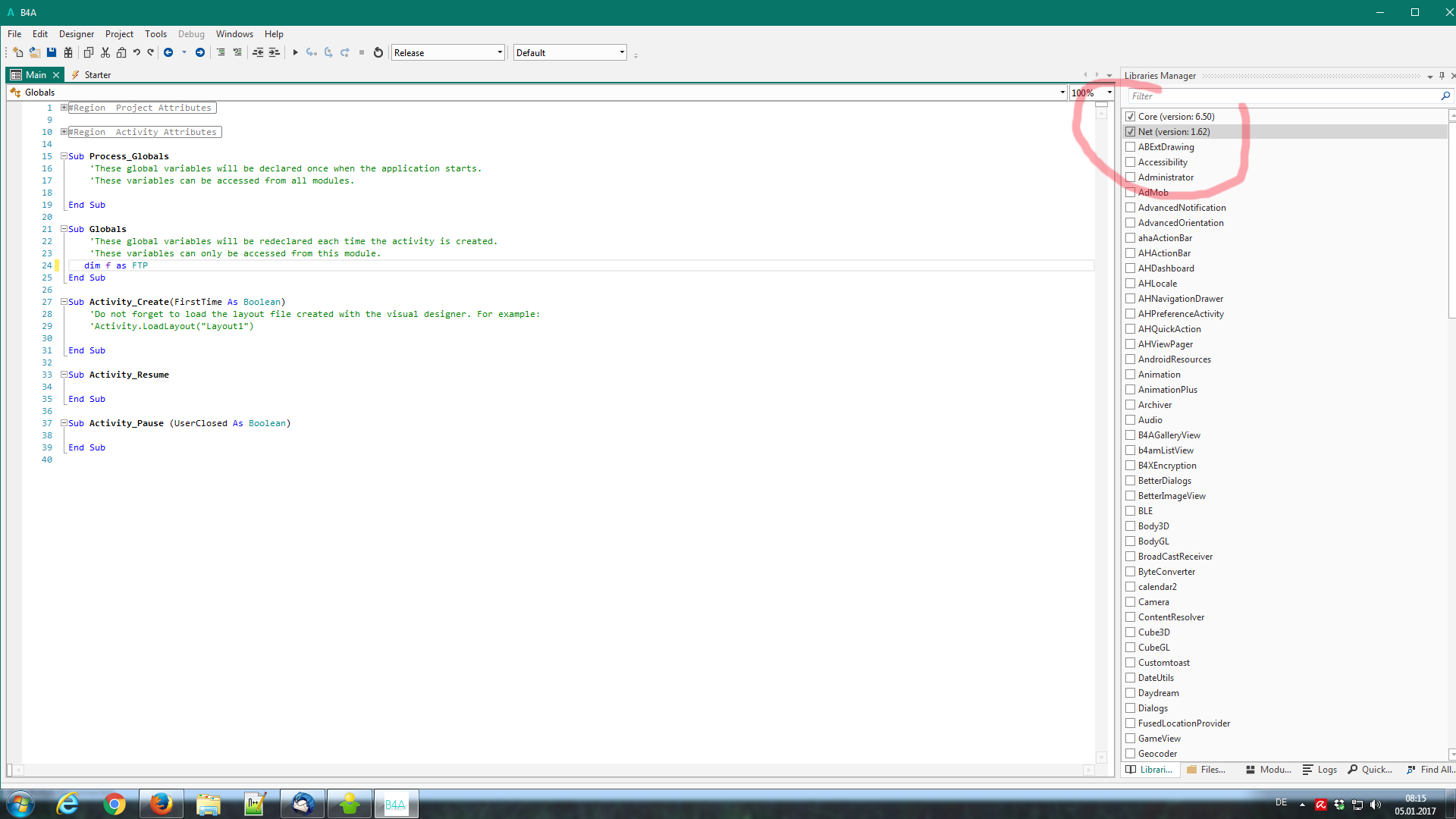The height and width of the screenshot is (819, 1456).
Task: Collapse the Sub Process_Globals code region
Action: coord(64,155)
